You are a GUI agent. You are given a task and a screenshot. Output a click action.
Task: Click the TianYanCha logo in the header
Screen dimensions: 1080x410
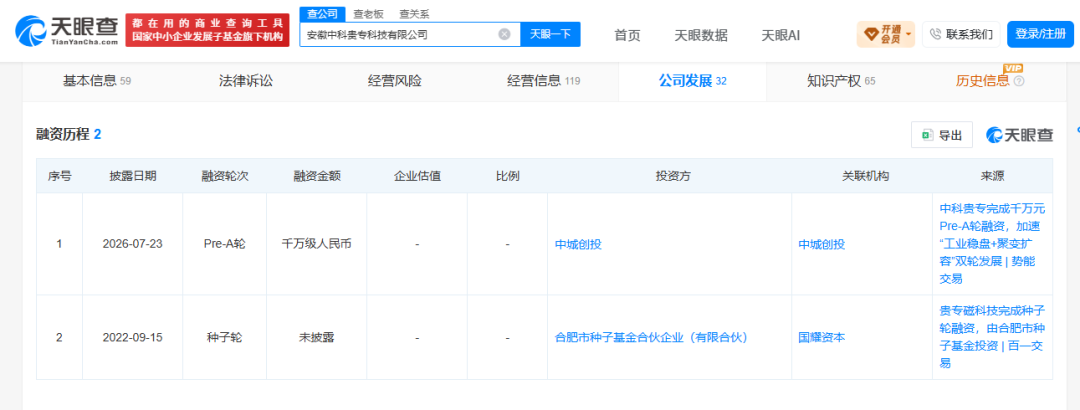pyautogui.click(x=65, y=31)
